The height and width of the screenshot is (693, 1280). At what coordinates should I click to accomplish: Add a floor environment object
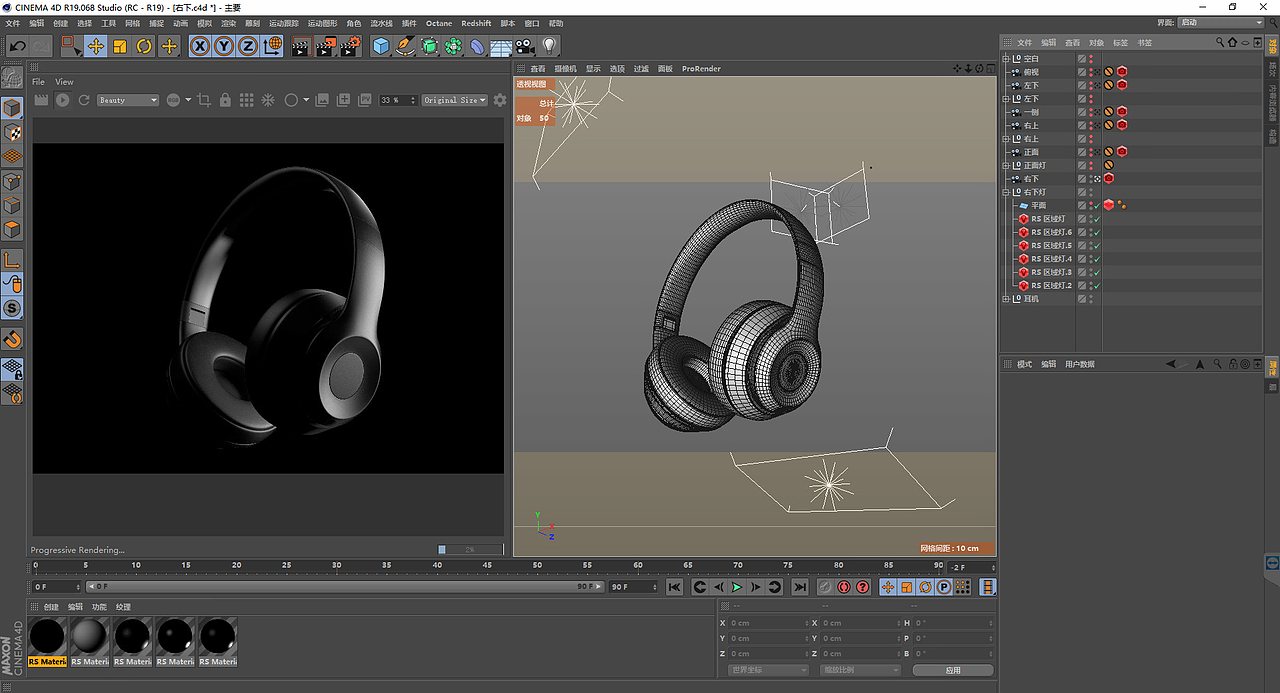[x=501, y=46]
